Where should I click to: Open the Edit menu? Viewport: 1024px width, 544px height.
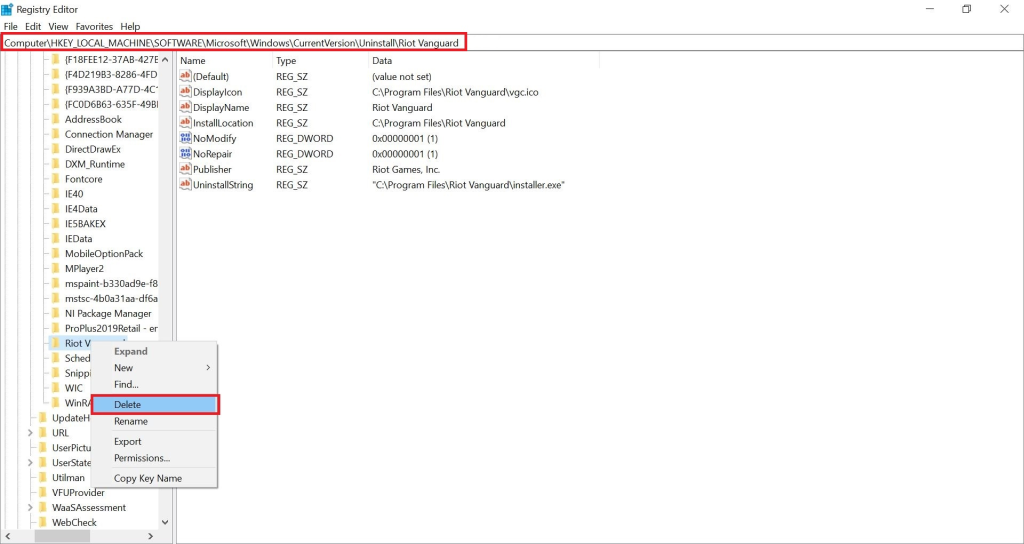coord(33,27)
